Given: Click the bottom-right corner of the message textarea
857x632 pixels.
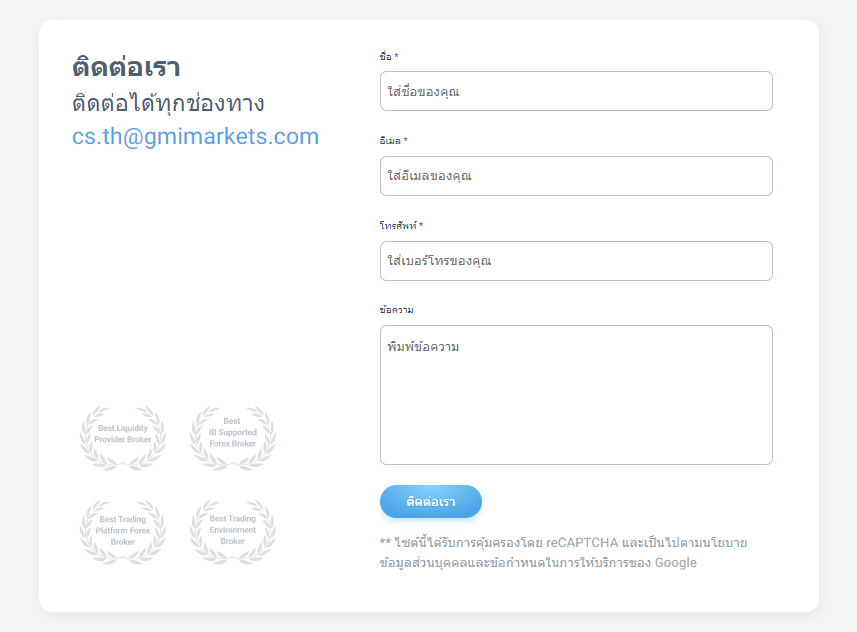Looking at the screenshot, I should (x=767, y=459).
